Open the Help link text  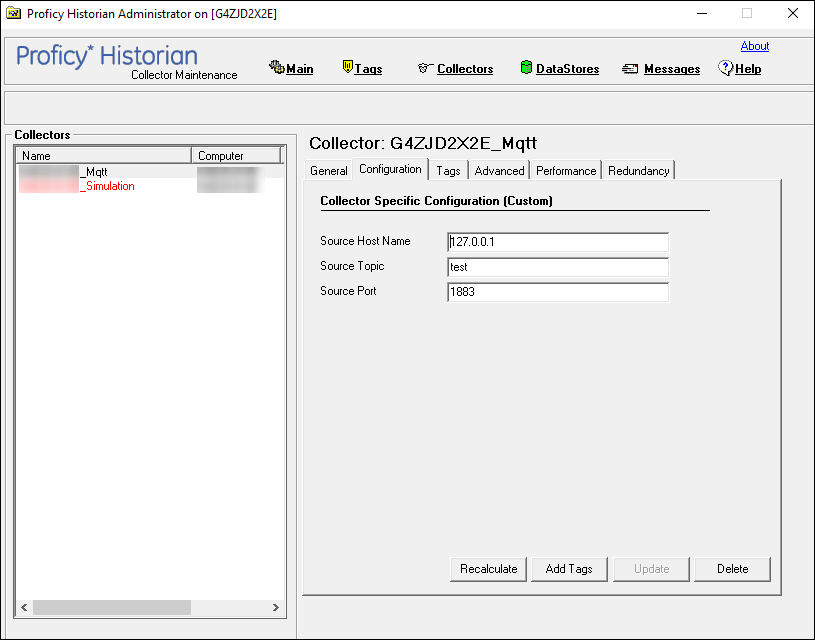click(x=748, y=69)
